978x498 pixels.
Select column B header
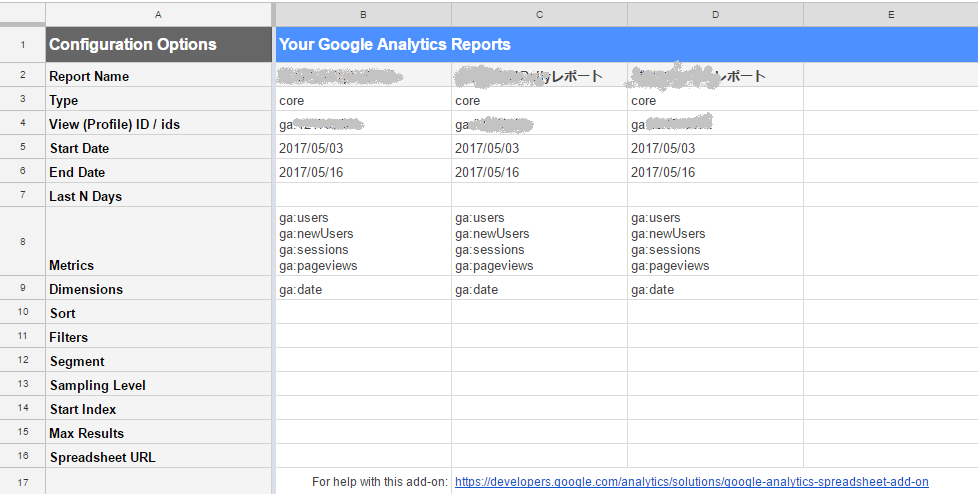click(x=363, y=14)
